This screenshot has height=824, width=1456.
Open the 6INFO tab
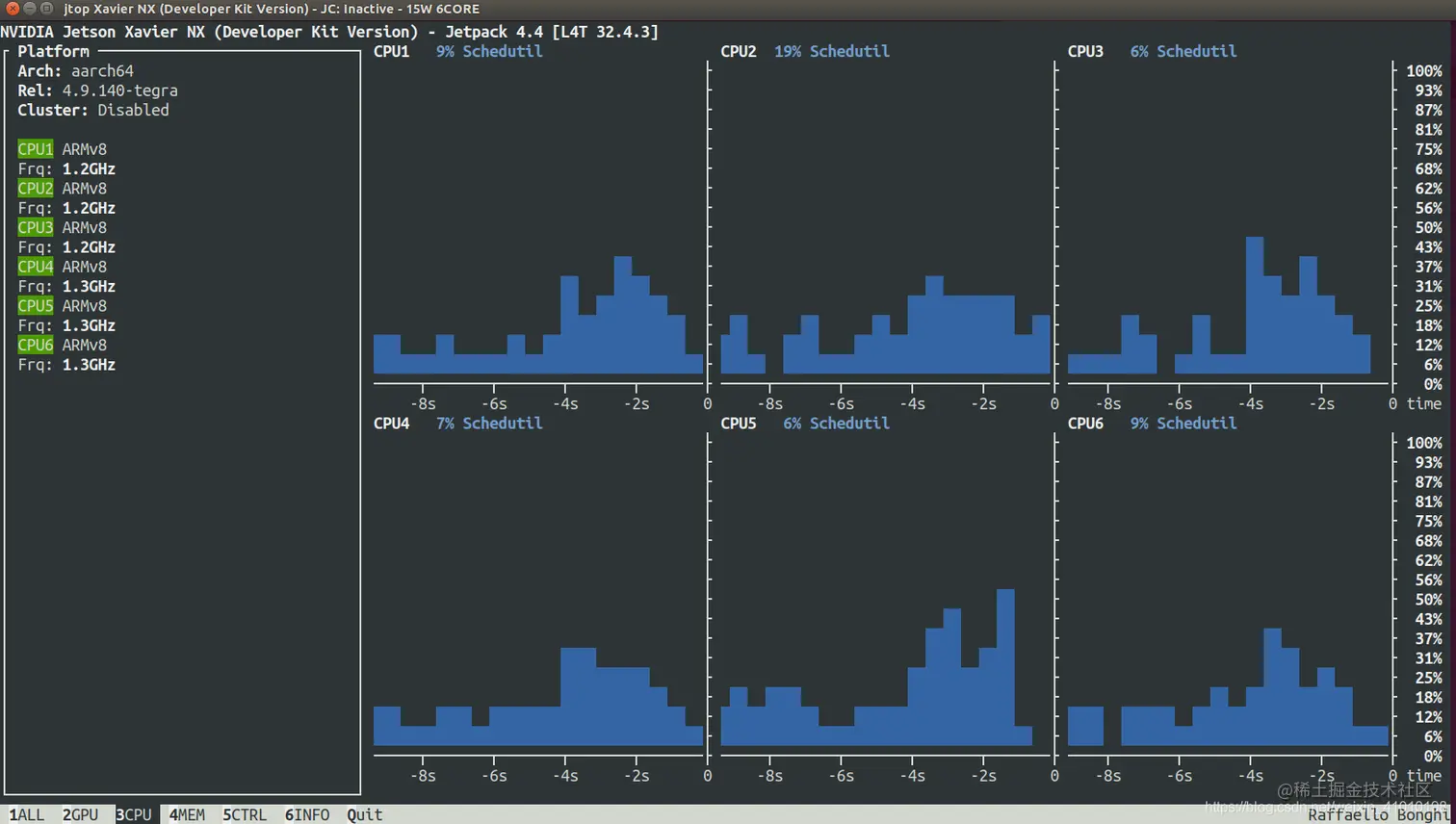(x=307, y=814)
